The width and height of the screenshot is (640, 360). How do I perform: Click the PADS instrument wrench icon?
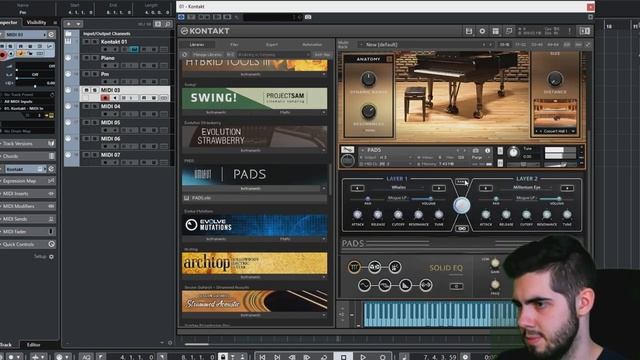pos(347,150)
